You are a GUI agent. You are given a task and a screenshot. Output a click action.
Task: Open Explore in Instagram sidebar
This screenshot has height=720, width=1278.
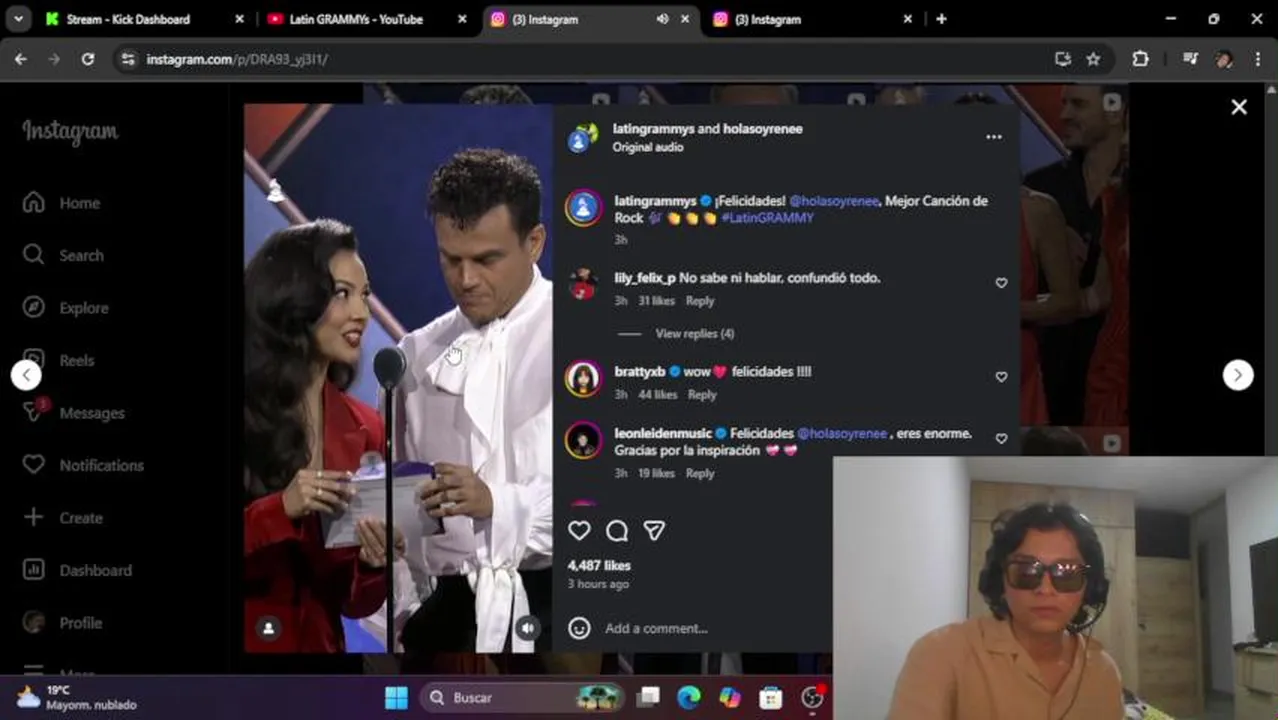66,308
